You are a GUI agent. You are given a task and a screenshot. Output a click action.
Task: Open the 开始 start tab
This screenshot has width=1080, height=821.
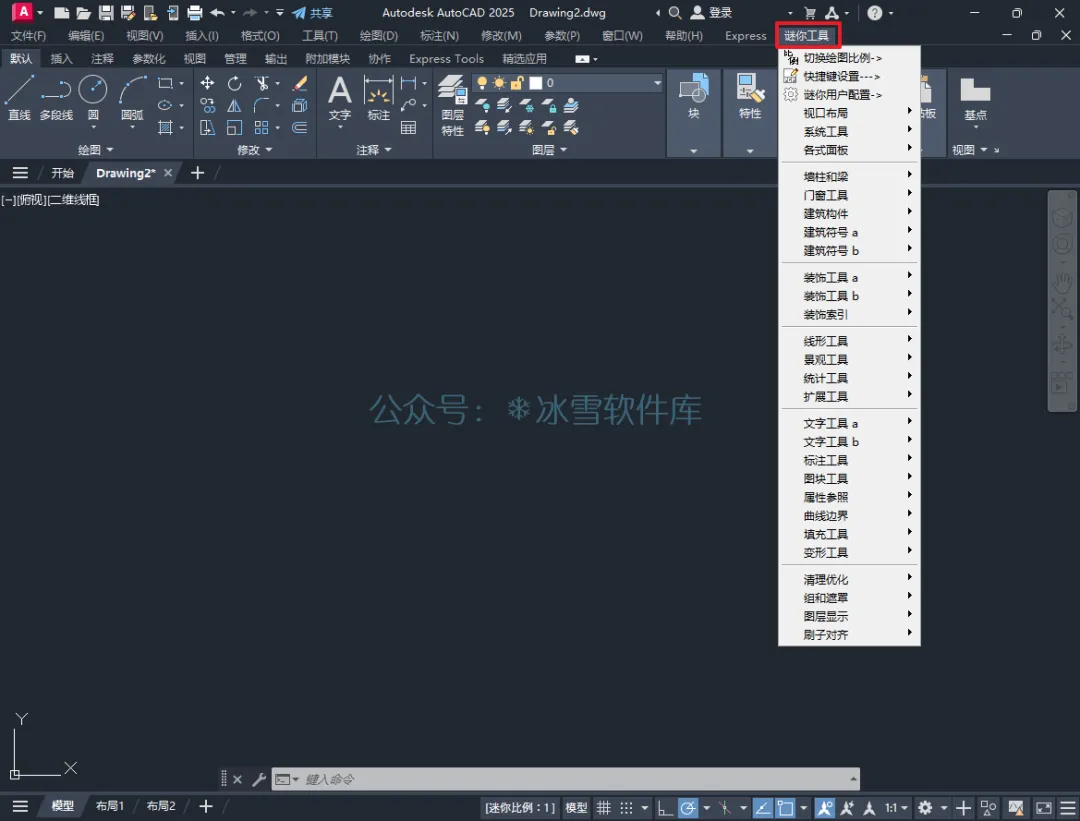pyautogui.click(x=62, y=173)
